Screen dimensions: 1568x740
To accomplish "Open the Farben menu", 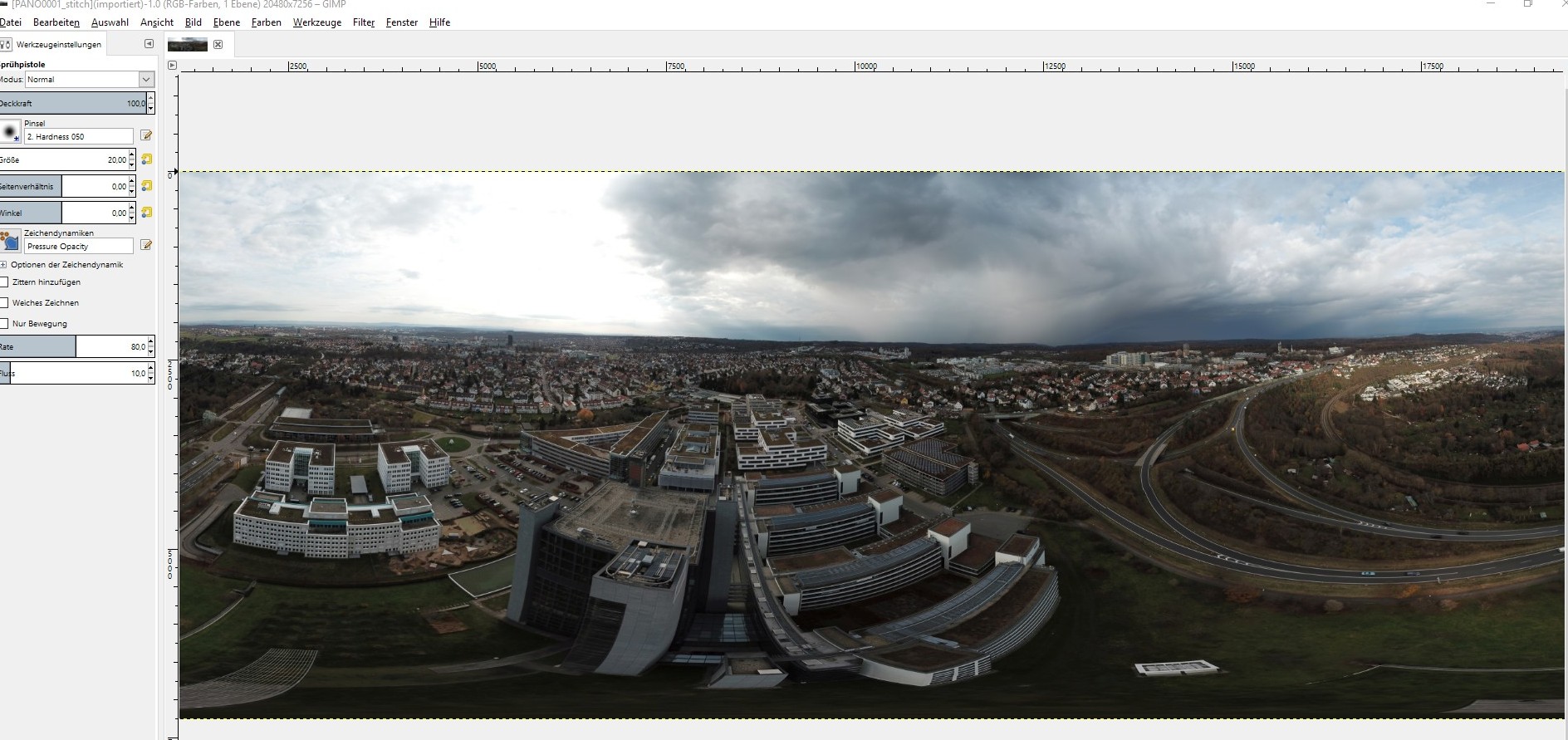I will point(266,22).
